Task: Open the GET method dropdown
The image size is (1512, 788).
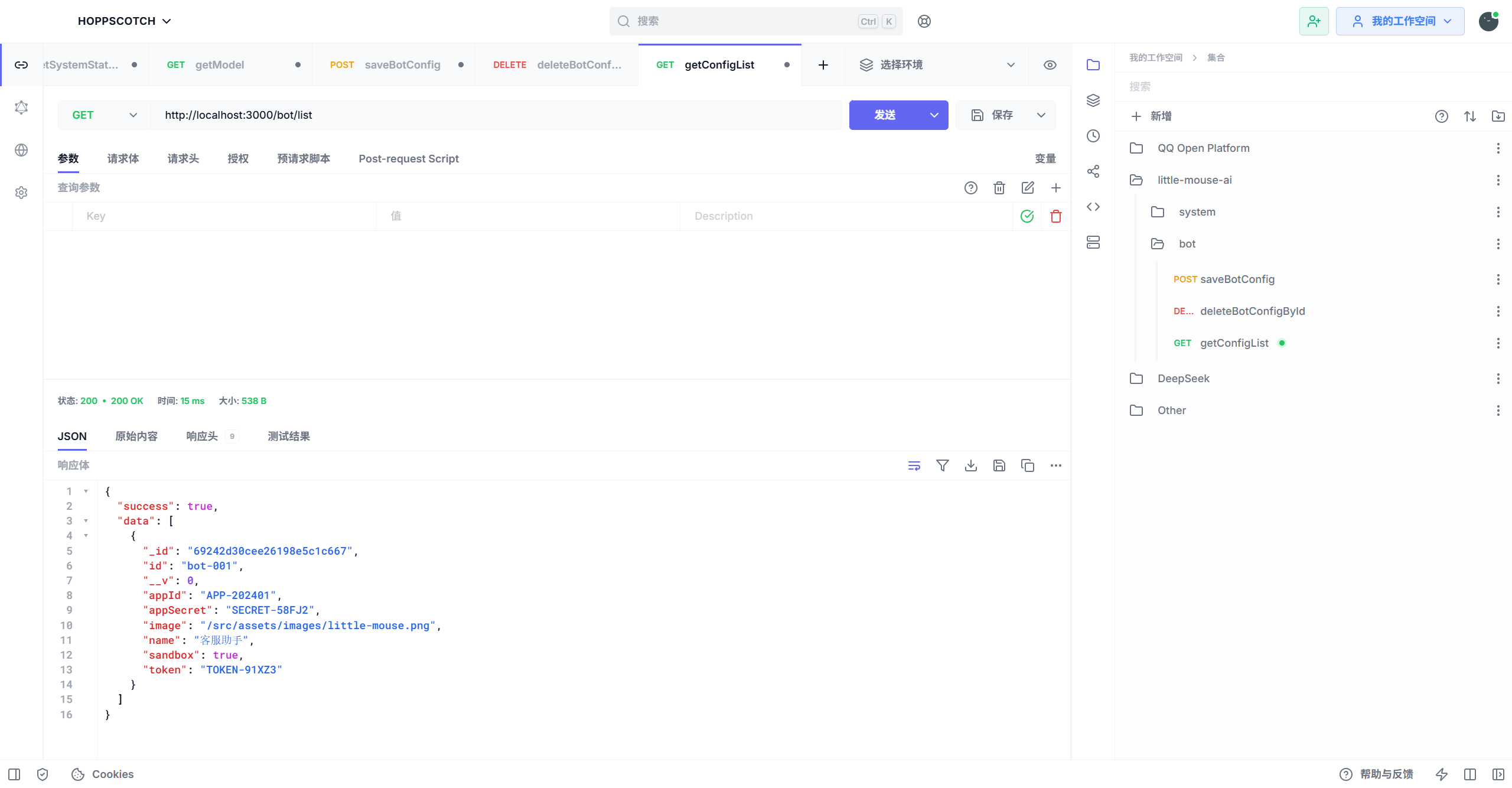Action: coord(104,115)
